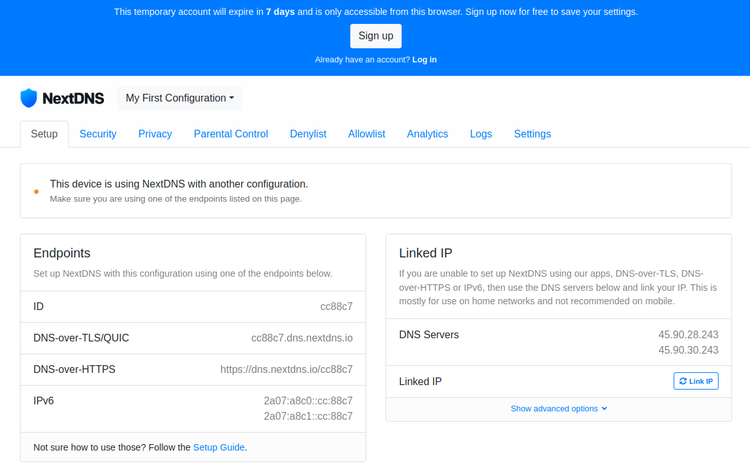Click the Linked IP card heading
The image size is (750, 468).
pyautogui.click(x=426, y=253)
